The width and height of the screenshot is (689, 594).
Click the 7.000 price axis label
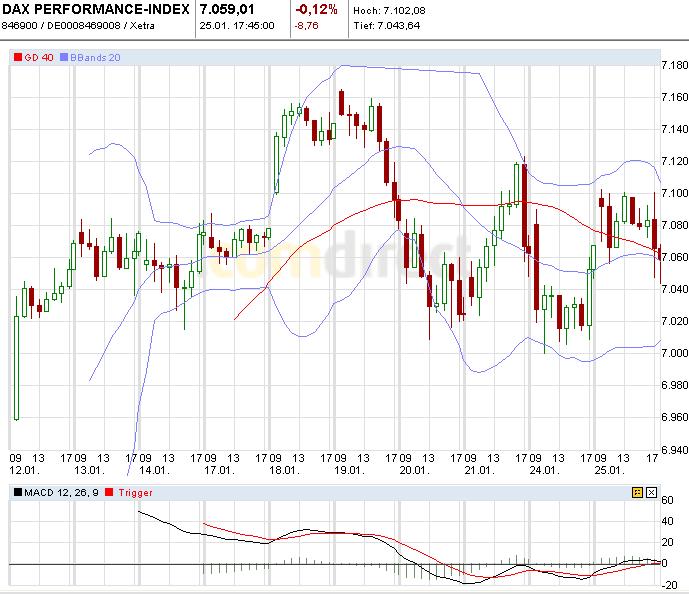pyautogui.click(x=674, y=353)
